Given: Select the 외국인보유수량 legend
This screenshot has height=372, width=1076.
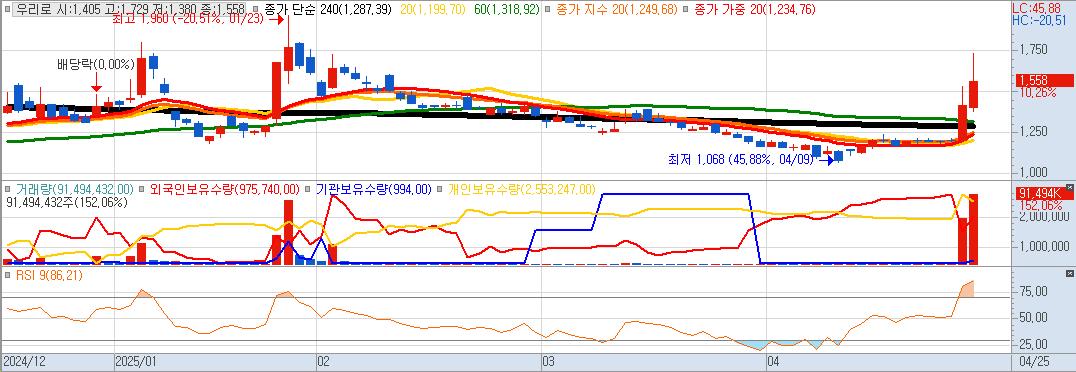Looking at the screenshot, I should [224, 189].
